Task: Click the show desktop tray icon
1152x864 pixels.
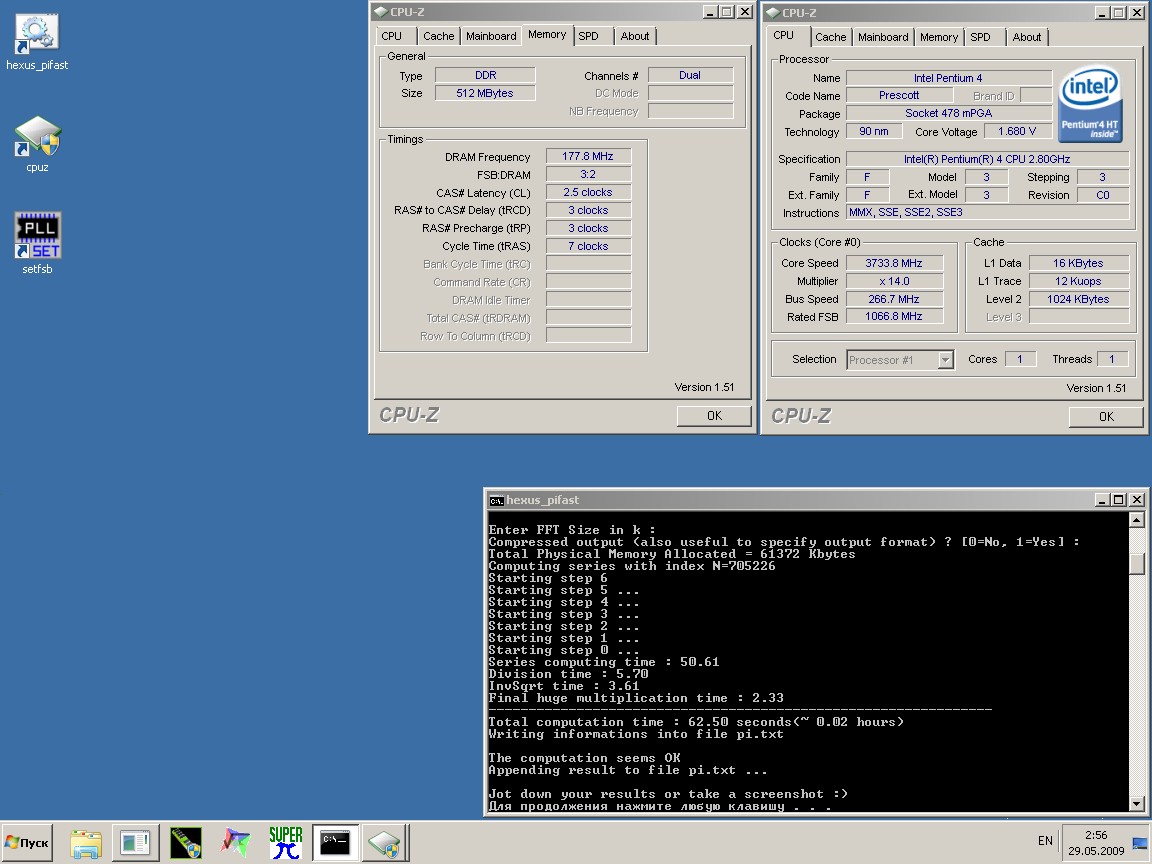Action: tap(1140, 843)
